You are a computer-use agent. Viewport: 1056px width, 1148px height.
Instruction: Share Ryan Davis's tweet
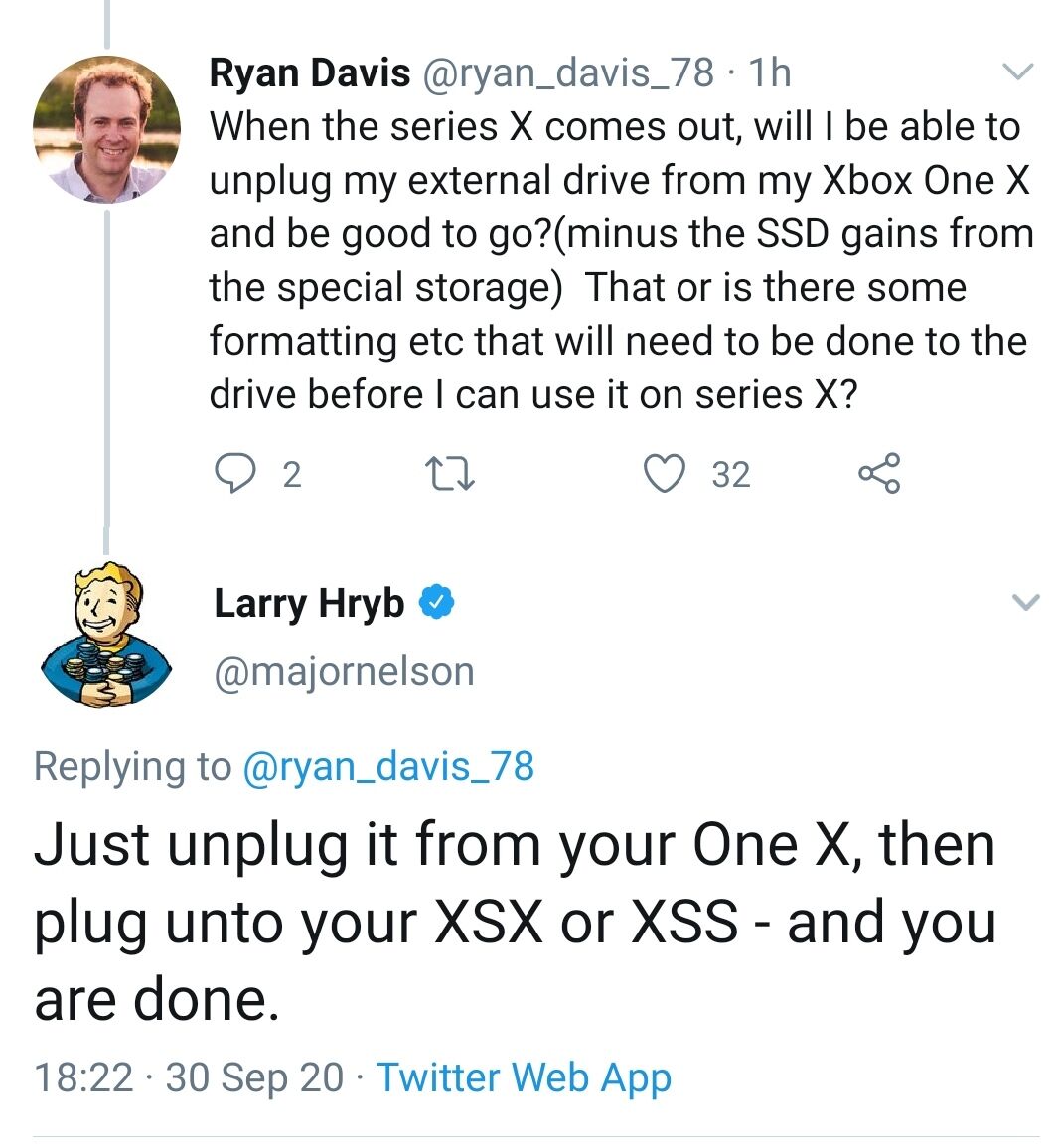(x=879, y=474)
